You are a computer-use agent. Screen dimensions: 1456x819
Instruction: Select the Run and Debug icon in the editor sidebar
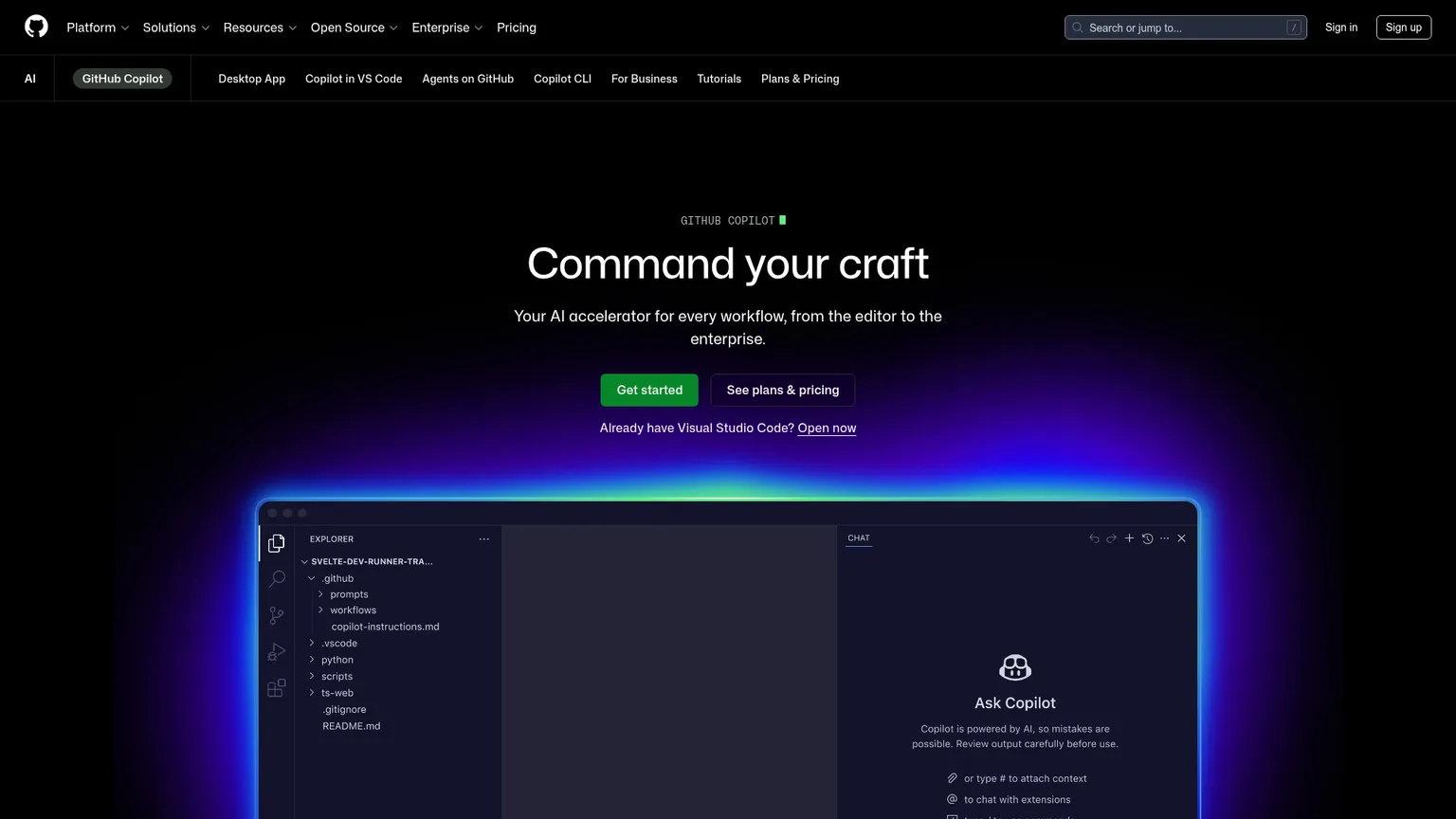coord(276,652)
